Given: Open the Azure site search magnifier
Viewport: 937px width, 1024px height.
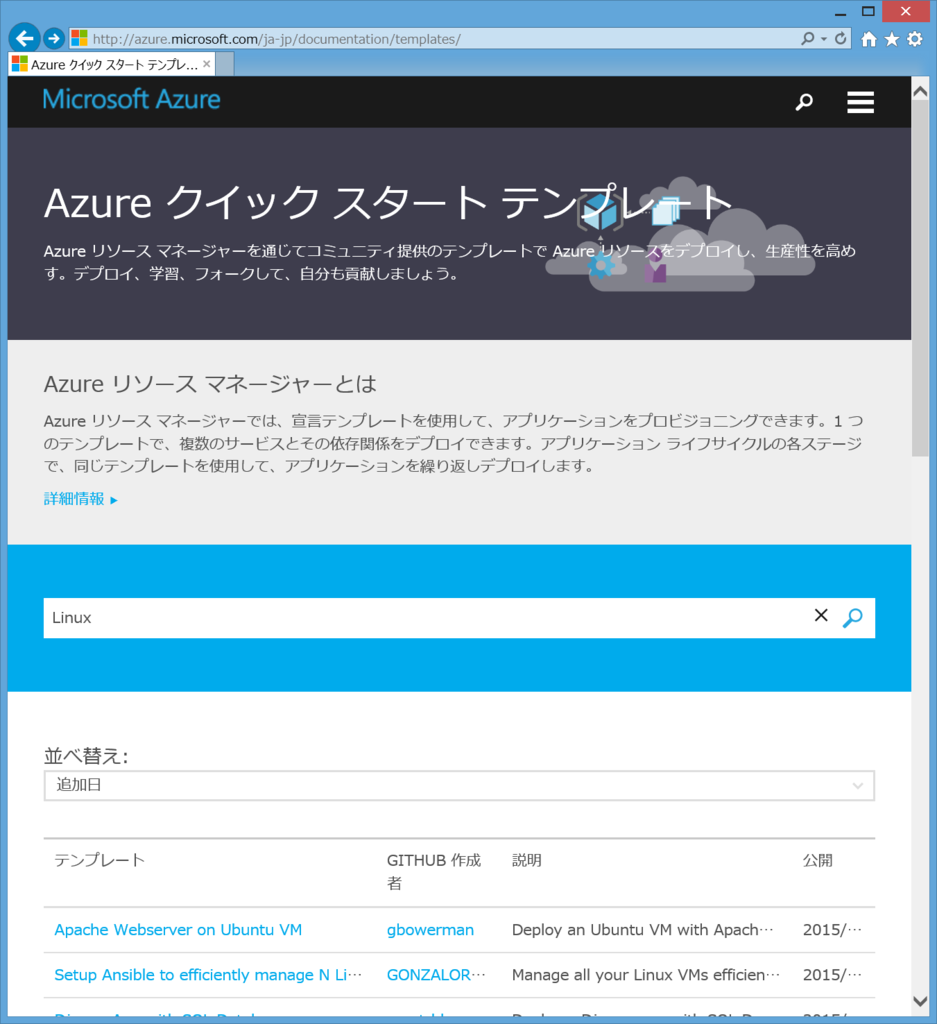Looking at the screenshot, I should pos(804,101).
